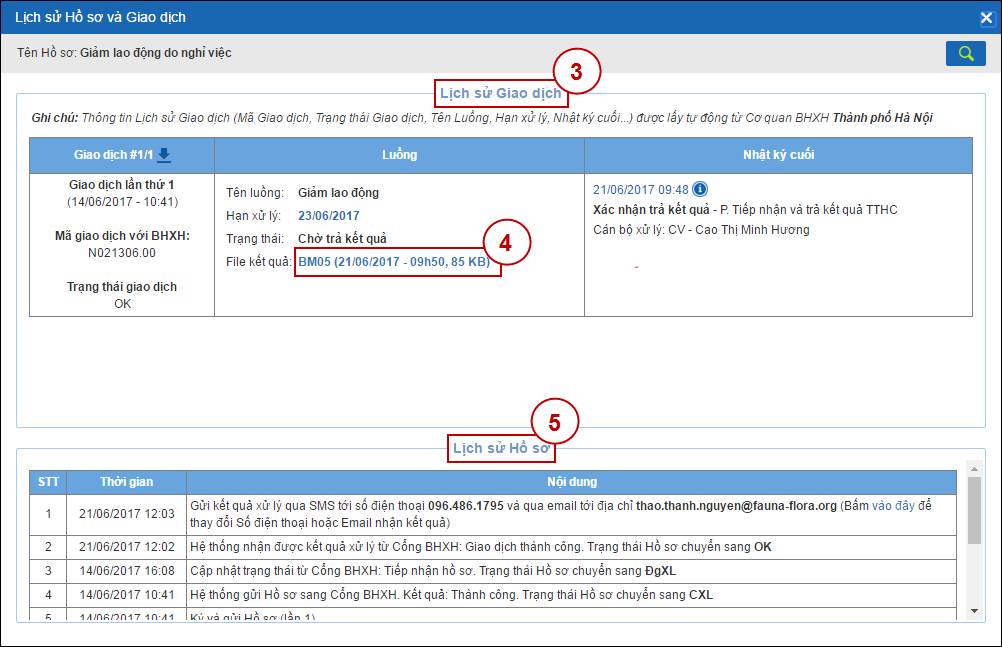The image size is (1002, 647).
Task: Click the Giao dịch #1/1 header
Action: [x=121, y=155]
